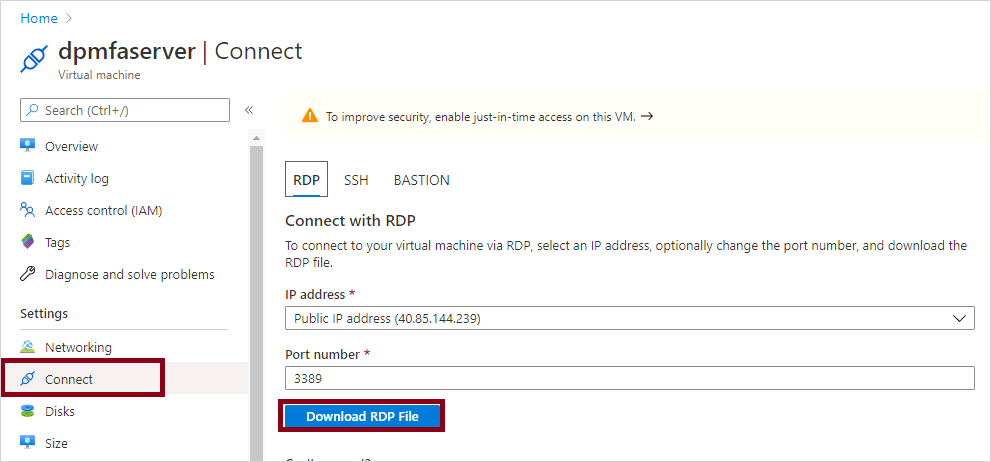Screen dimensions: 991x462
Task: Click the sidebar scrollbar up arrow
Action: click(x=256, y=138)
